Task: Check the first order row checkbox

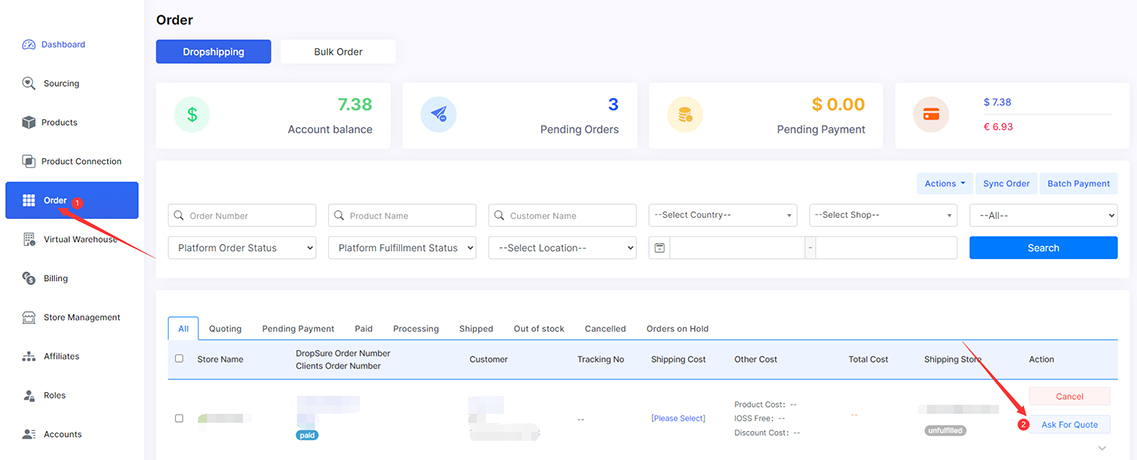Action: click(179, 418)
